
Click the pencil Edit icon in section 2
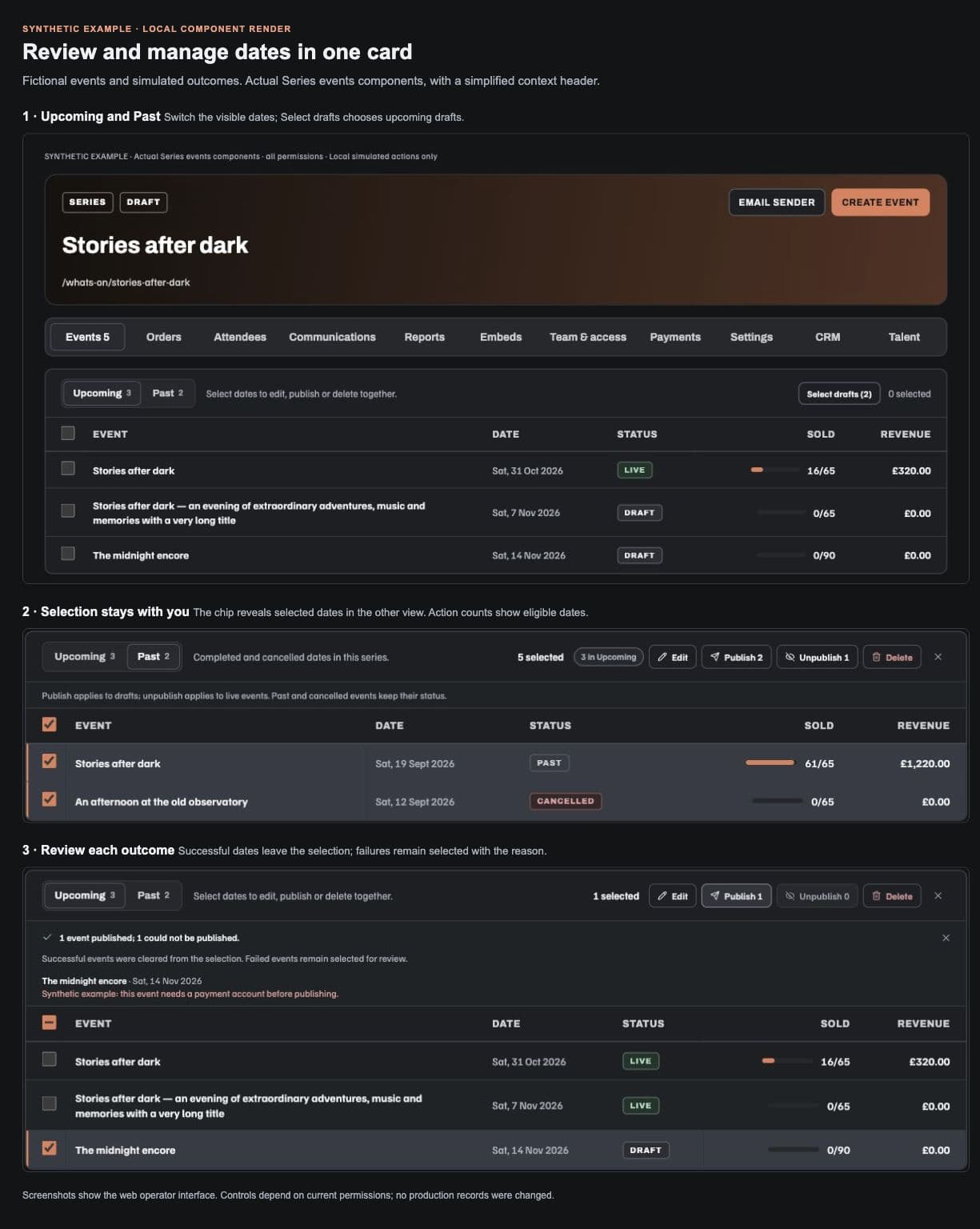tap(662, 657)
